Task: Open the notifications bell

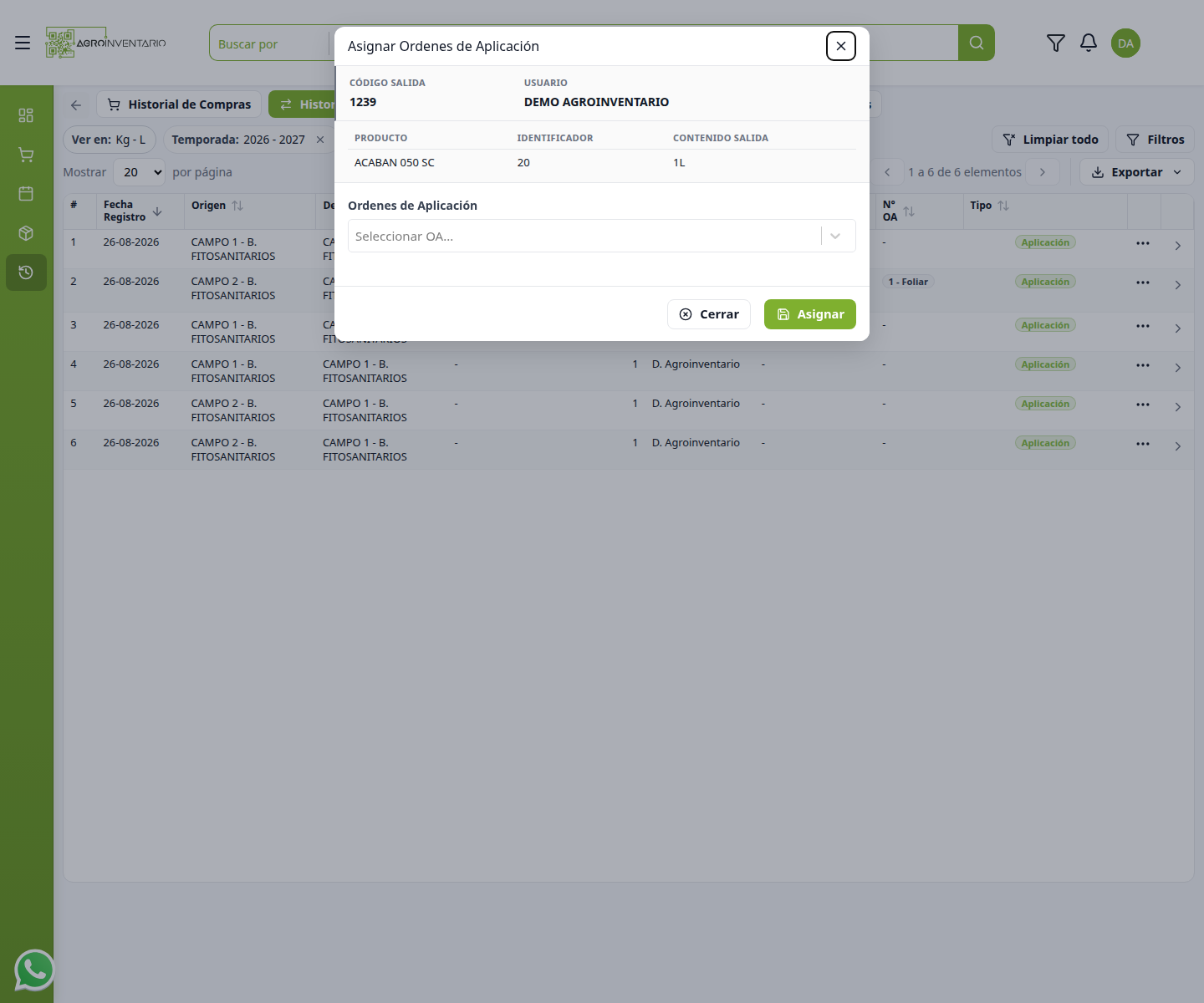Action: [1089, 43]
